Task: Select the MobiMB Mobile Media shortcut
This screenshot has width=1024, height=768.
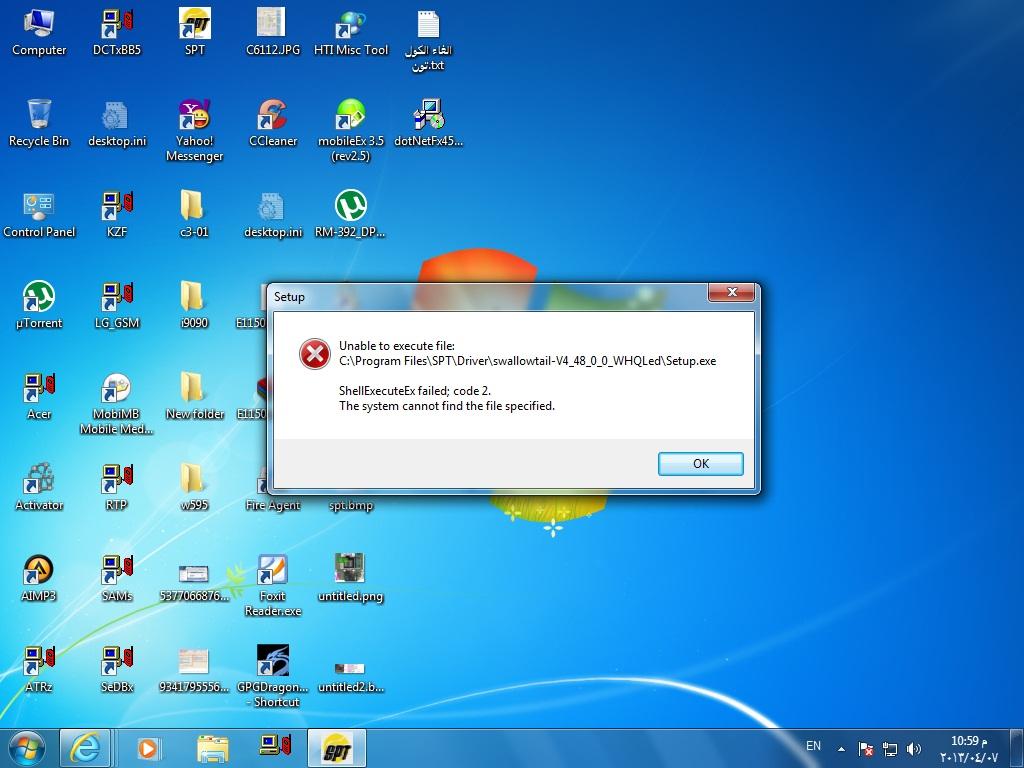Action: [x=117, y=404]
